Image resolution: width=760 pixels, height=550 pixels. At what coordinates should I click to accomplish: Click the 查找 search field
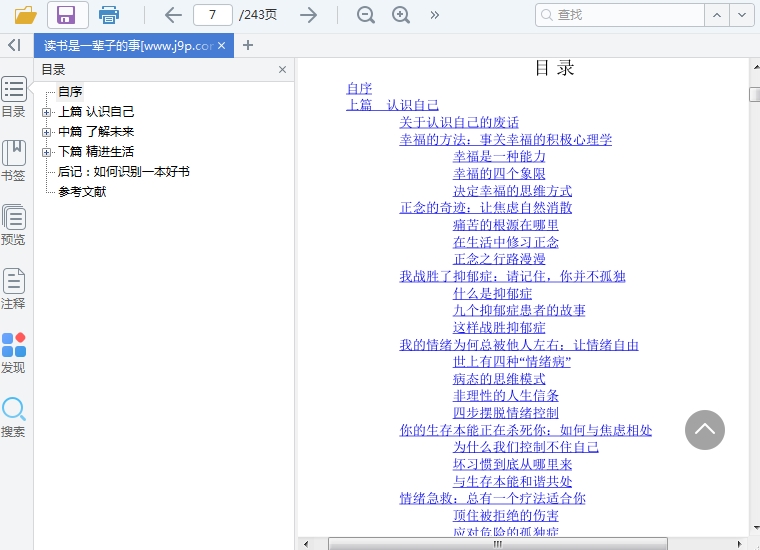(620, 15)
